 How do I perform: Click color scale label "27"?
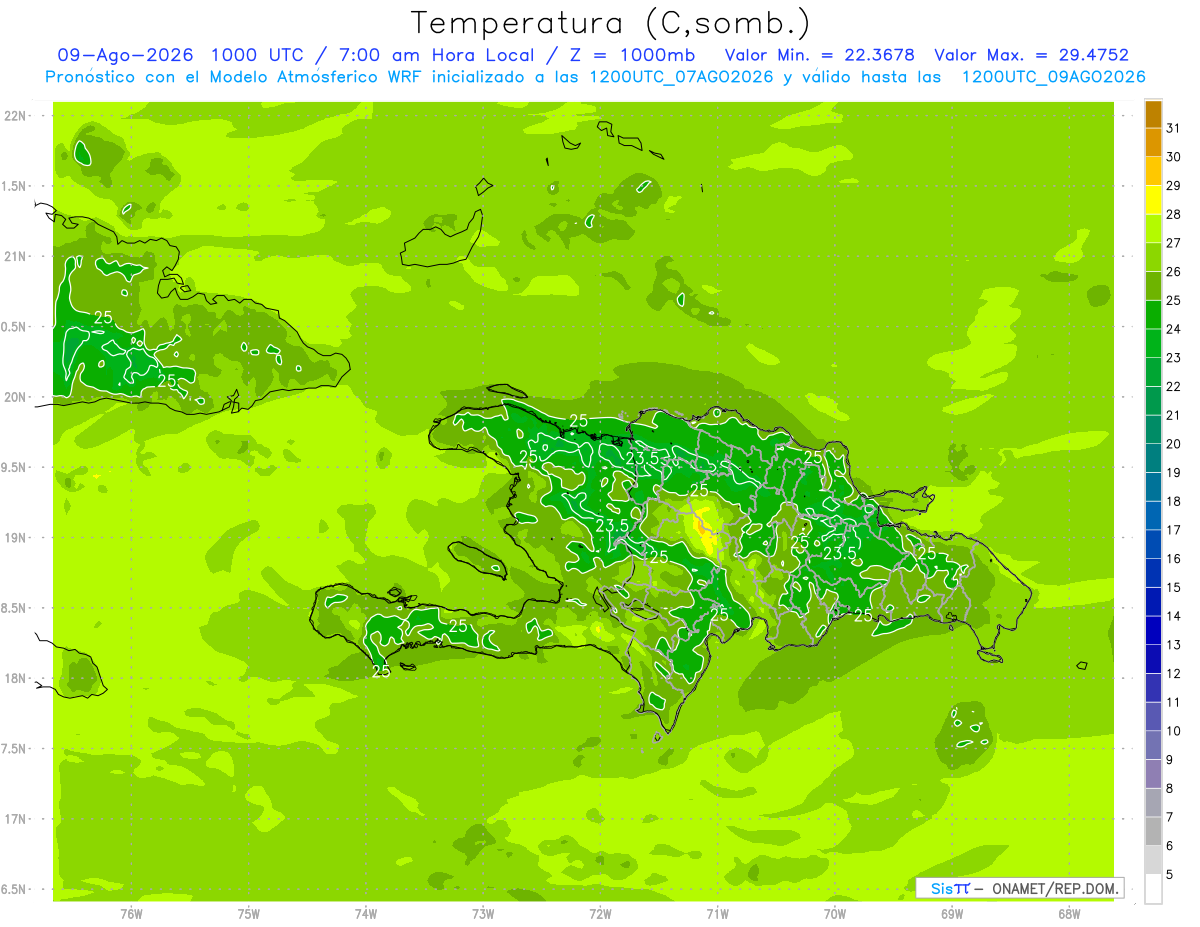pos(1173,242)
